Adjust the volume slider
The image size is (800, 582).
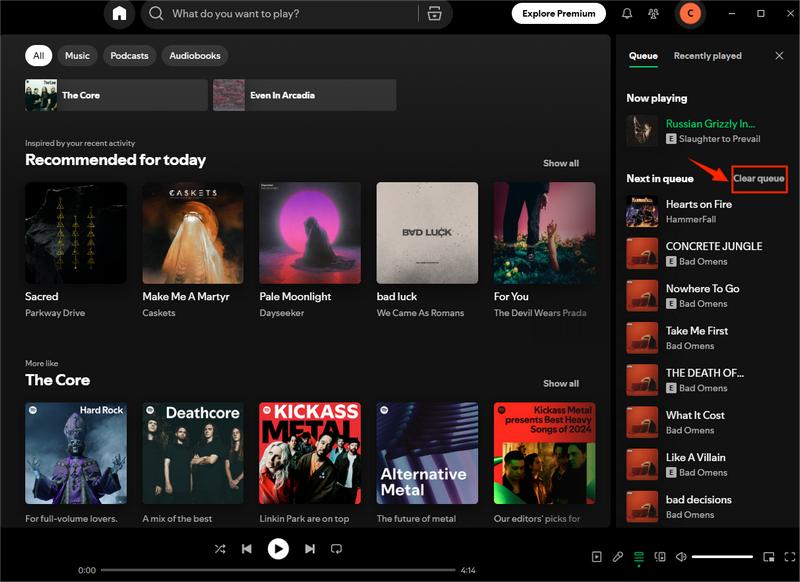[x=722, y=556]
